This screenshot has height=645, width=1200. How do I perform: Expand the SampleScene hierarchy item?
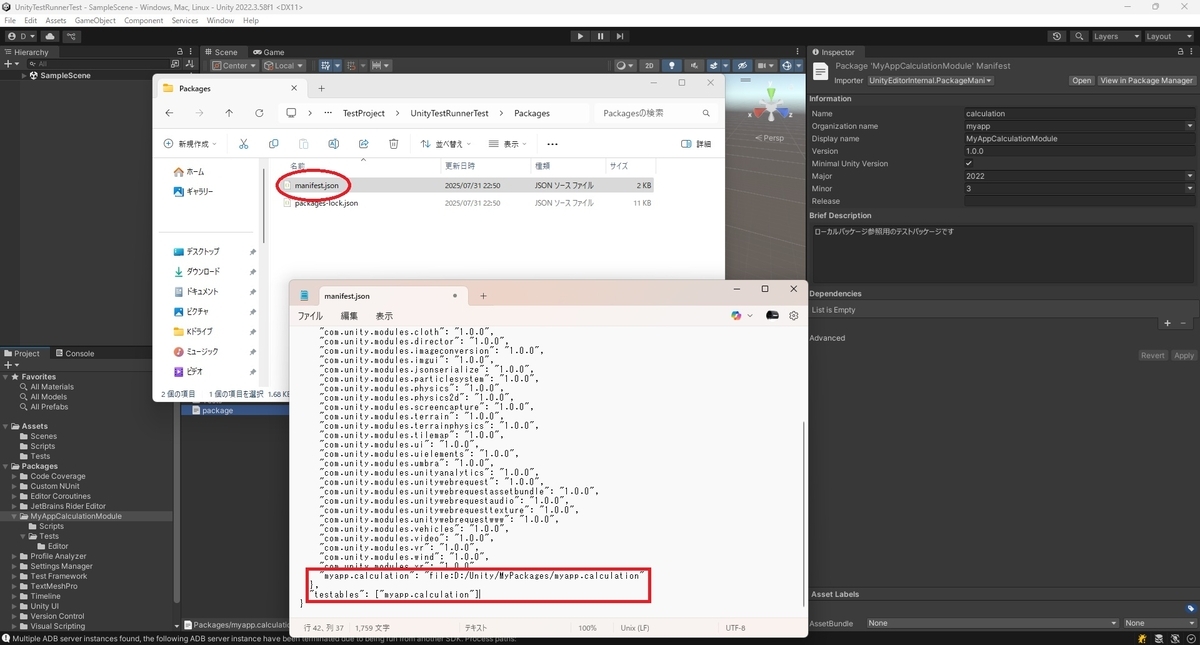coord(25,76)
